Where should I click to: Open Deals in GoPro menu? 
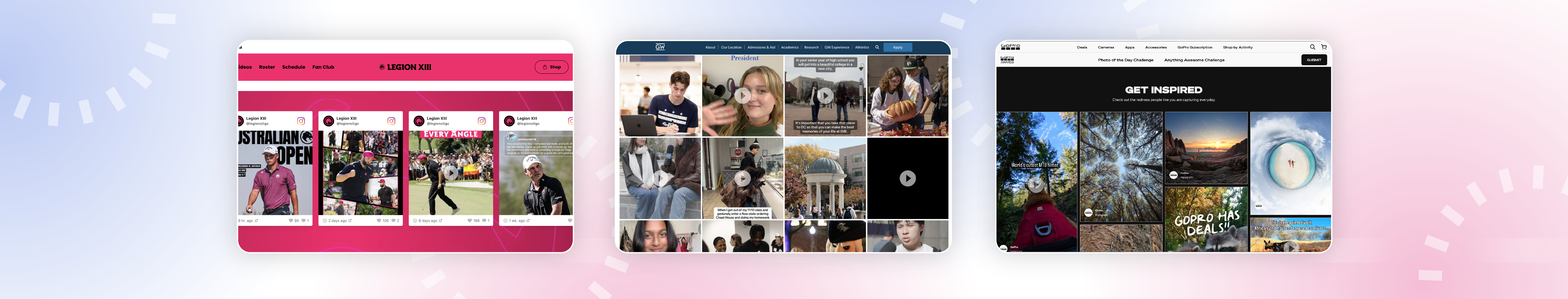[x=1082, y=47]
